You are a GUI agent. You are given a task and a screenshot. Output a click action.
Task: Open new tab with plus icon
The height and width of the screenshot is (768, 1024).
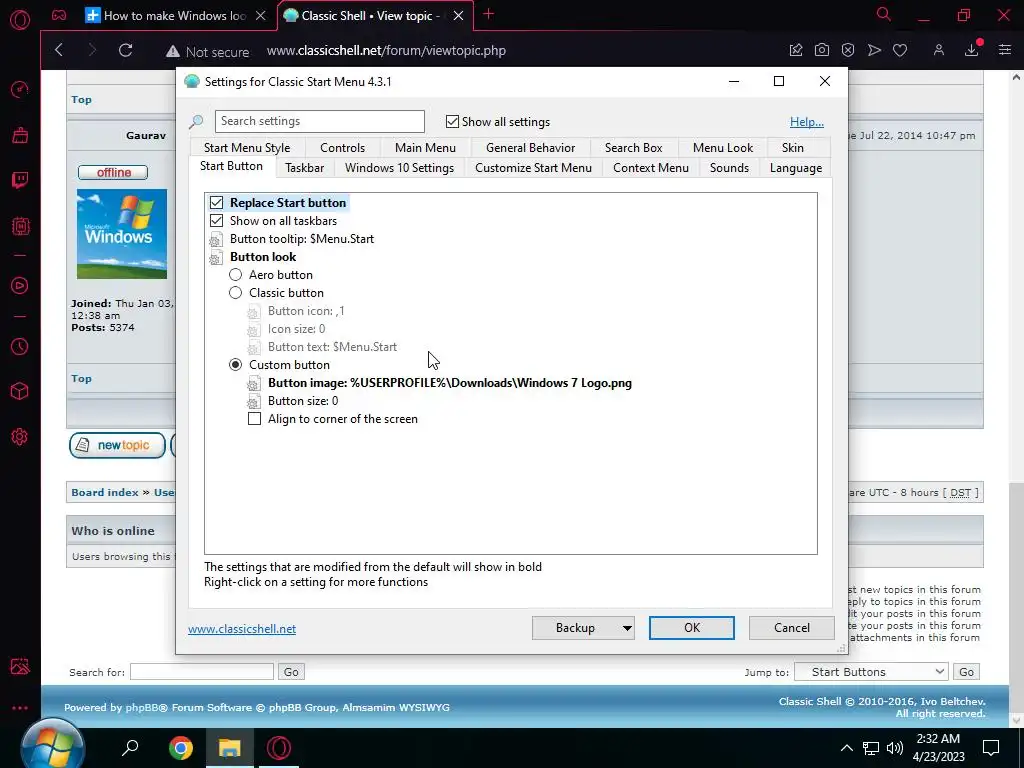coord(488,14)
